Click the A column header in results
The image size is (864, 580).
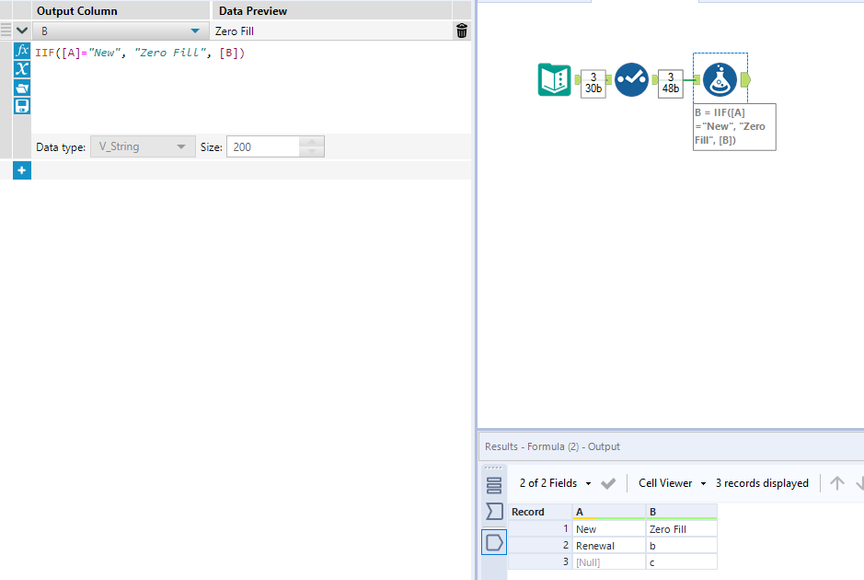click(609, 512)
